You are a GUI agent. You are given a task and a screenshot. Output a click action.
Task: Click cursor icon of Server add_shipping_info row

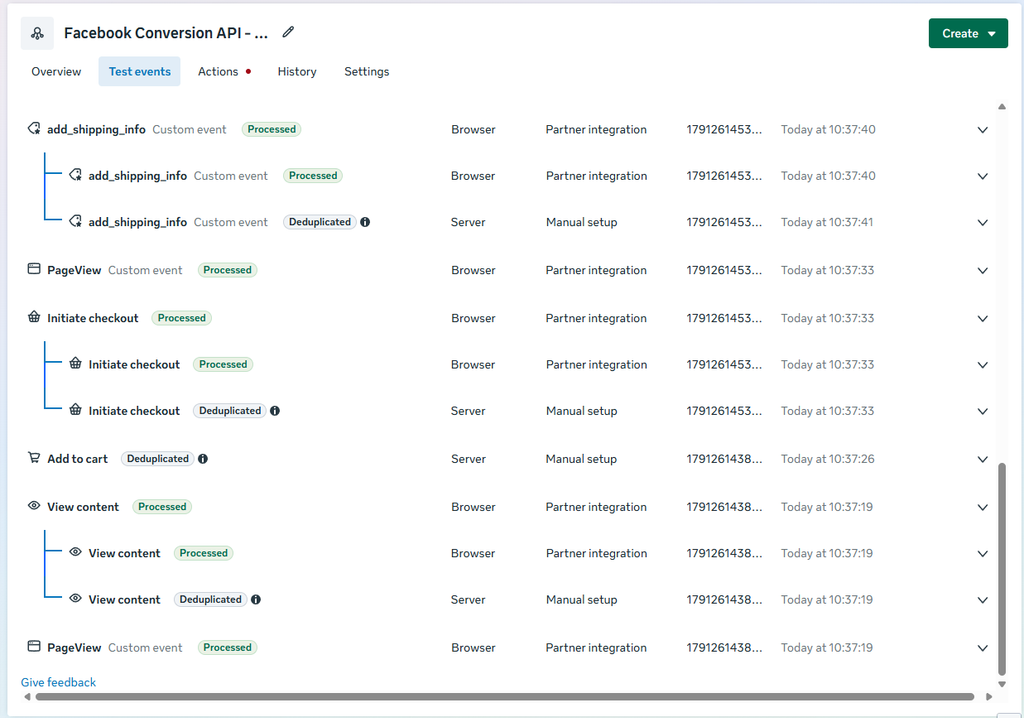pos(76,221)
